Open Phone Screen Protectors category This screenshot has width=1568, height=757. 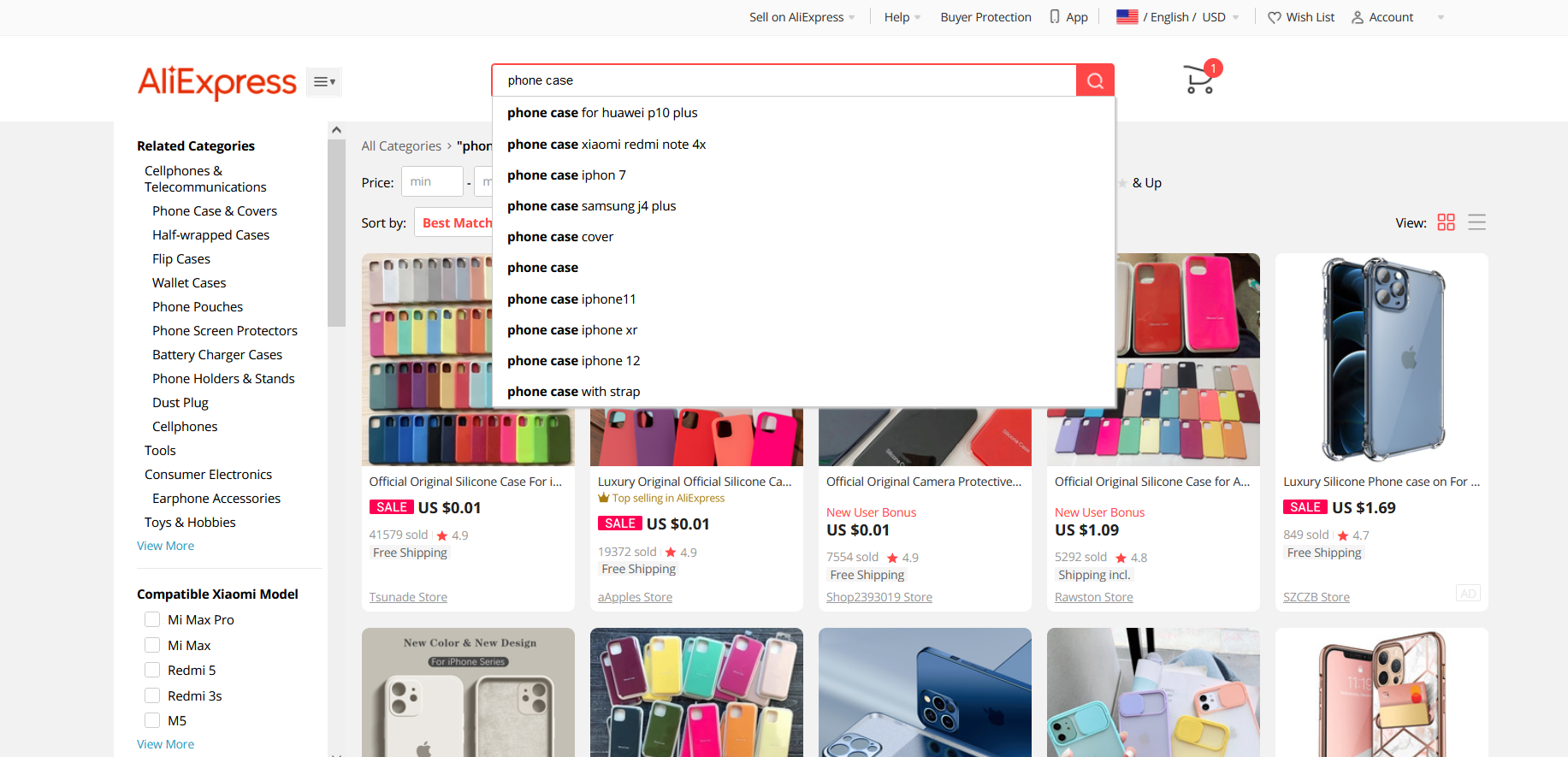pos(225,331)
